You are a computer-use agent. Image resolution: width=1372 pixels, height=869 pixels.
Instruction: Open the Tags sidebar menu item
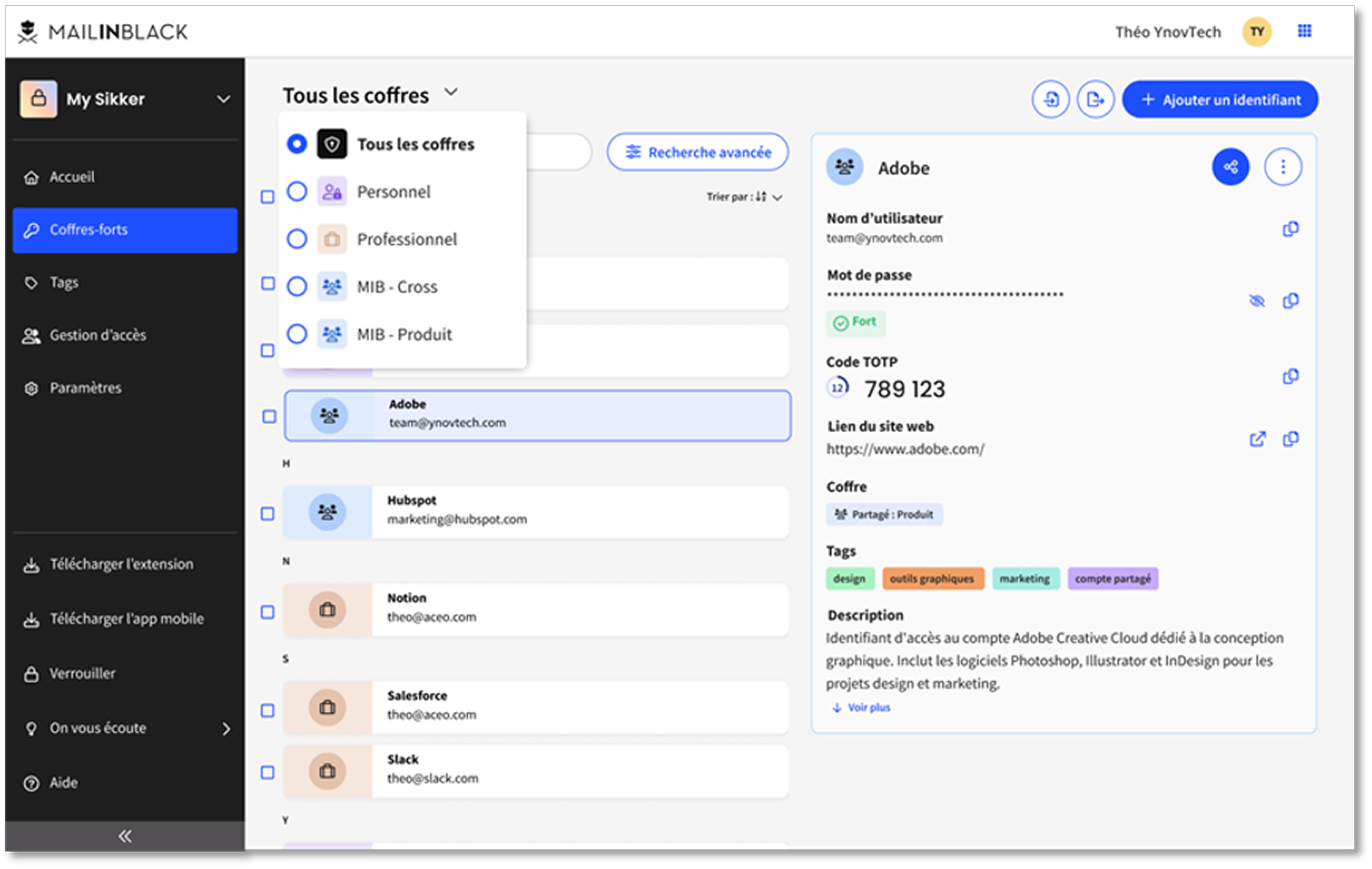64,283
